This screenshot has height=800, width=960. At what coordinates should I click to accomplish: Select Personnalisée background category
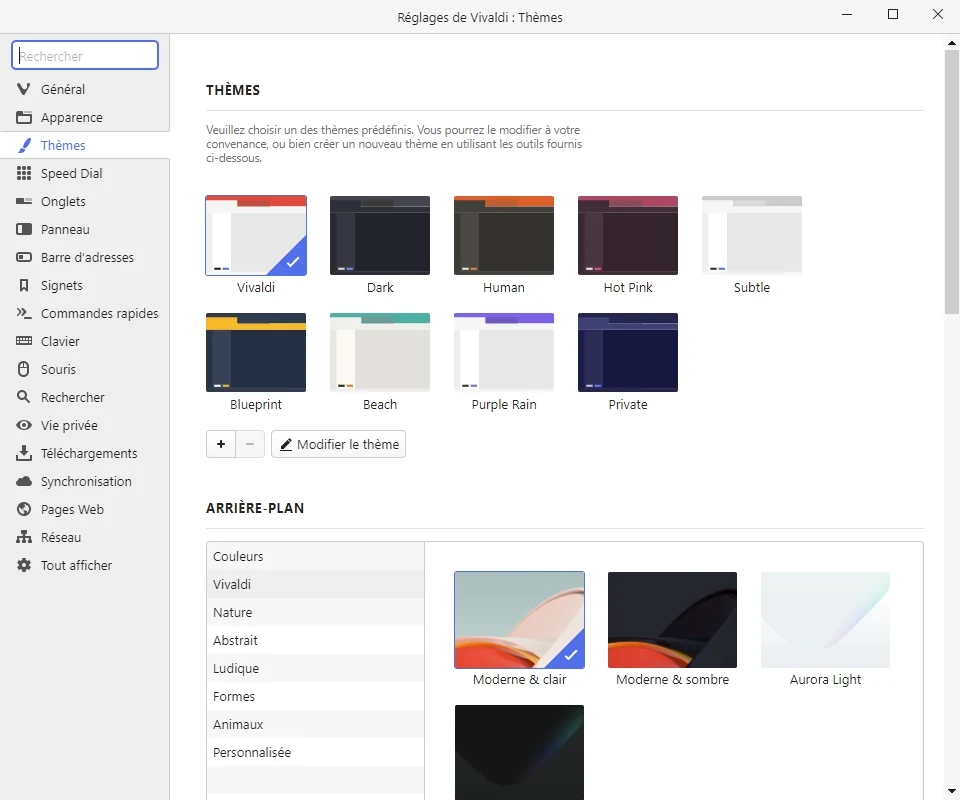pyautogui.click(x=315, y=752)
